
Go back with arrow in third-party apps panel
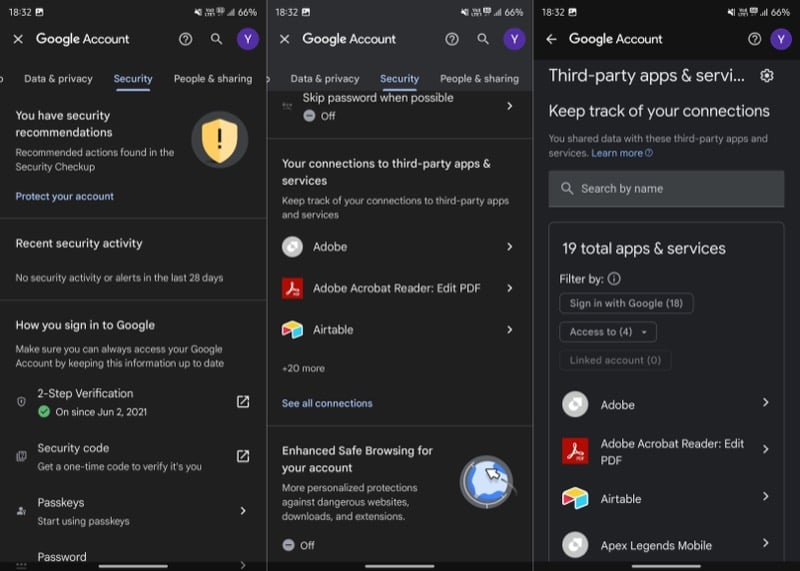point(551,39)
